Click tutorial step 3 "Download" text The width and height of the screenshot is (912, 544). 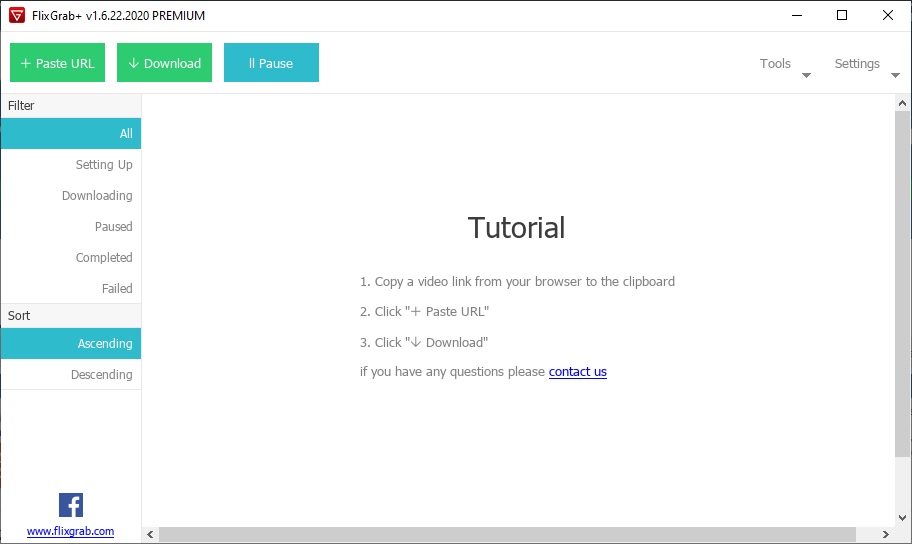423,343
